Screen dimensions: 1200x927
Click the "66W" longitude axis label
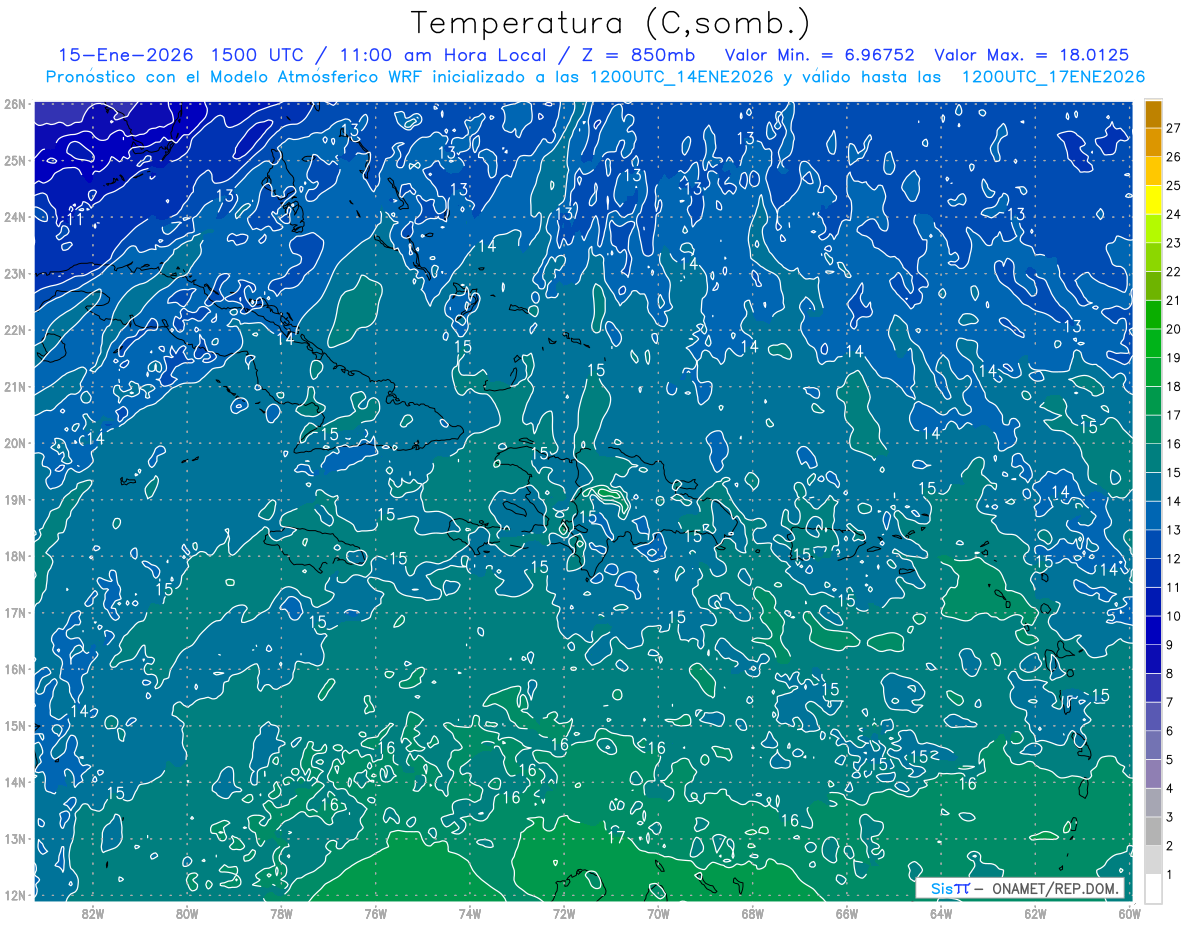pyautogui.click(x=847, y=913)
